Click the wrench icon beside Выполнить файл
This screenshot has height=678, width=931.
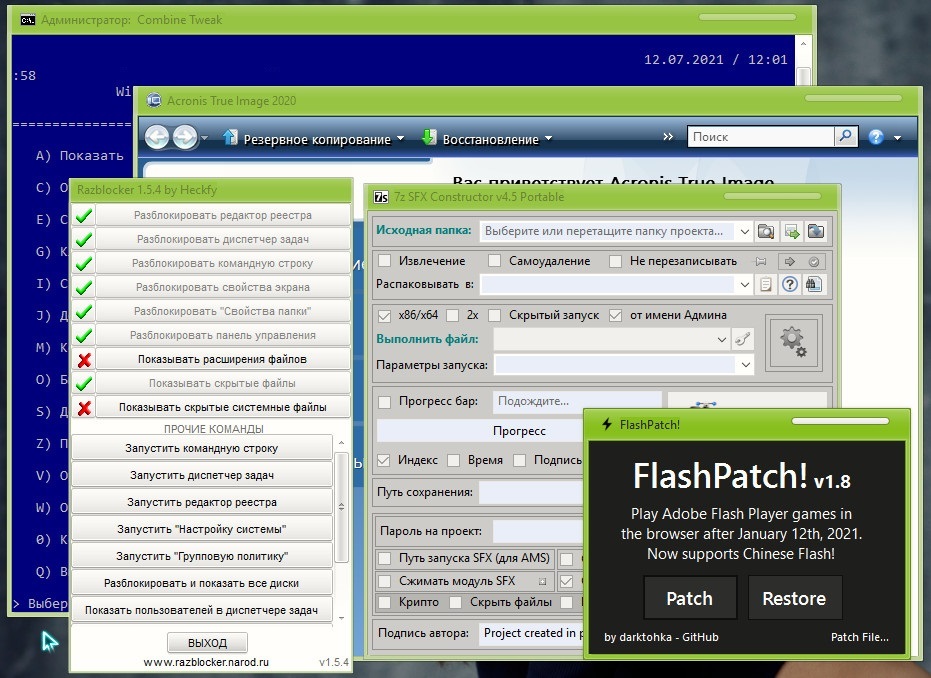tap(742, 340)
